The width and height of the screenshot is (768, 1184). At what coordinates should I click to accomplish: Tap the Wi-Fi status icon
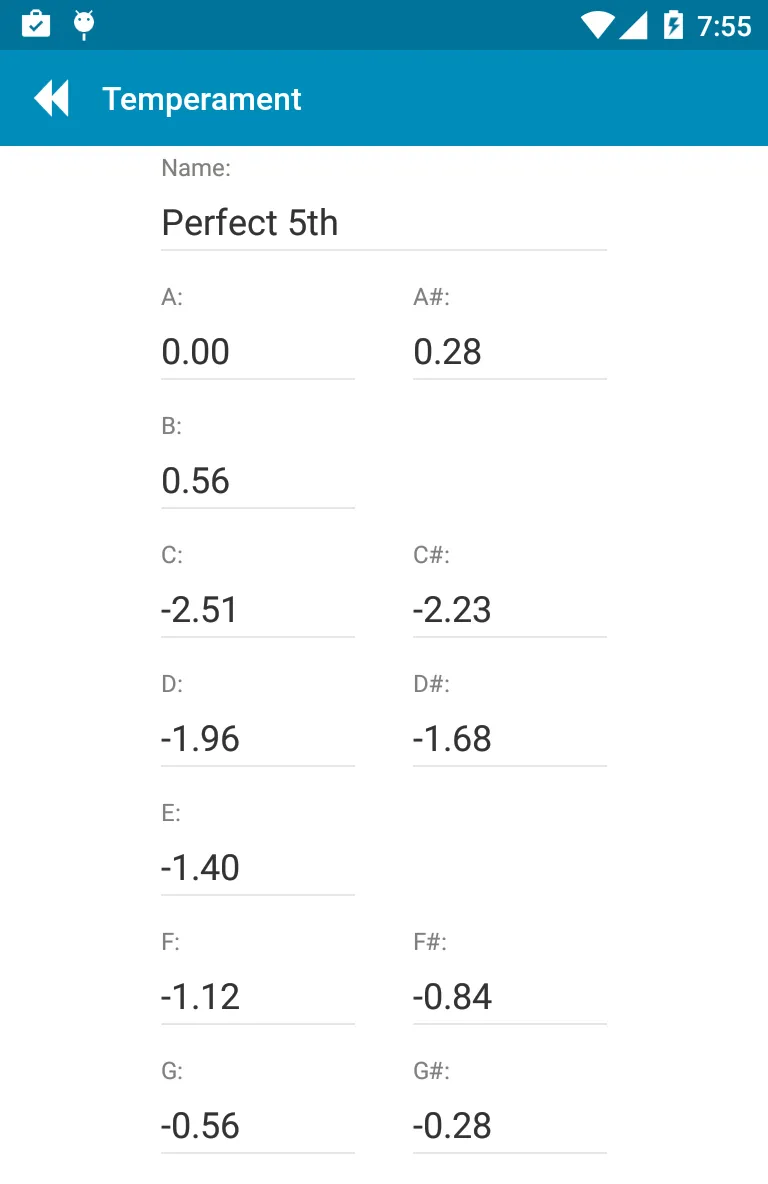[x=596, y=25]
